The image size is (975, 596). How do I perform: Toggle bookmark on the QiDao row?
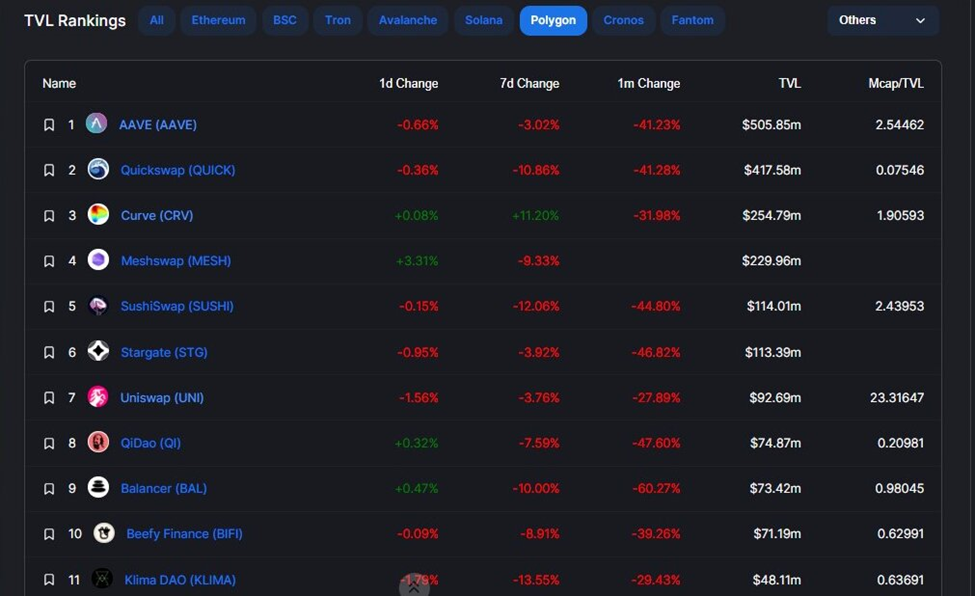click(x=49, y=443)
